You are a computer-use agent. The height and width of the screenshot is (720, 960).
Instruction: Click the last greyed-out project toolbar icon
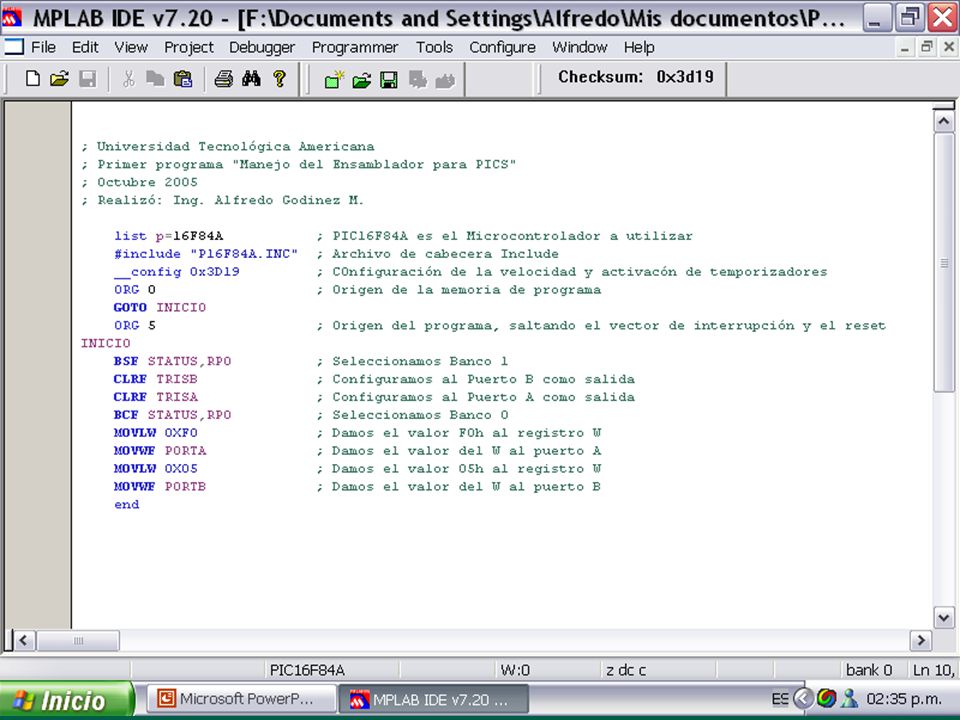(x=445, y=80)
